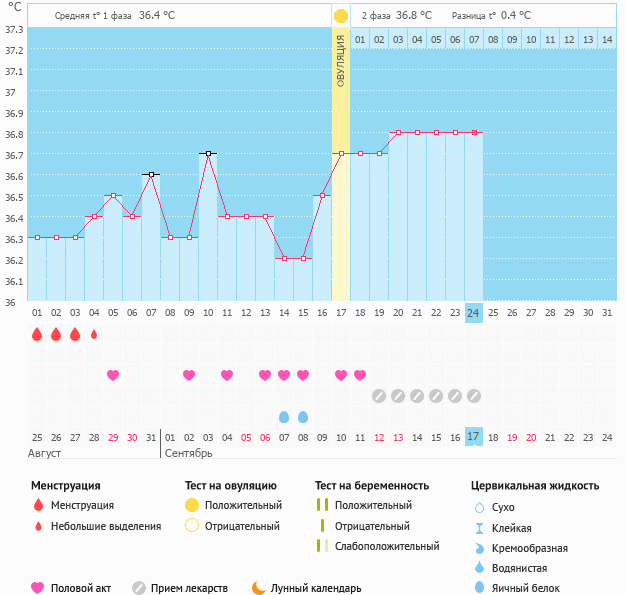The height and width of the screenshot is (595, 626).
Task: Click the Положительный ovulation test yellow circle
Action: tap(192, 505)
